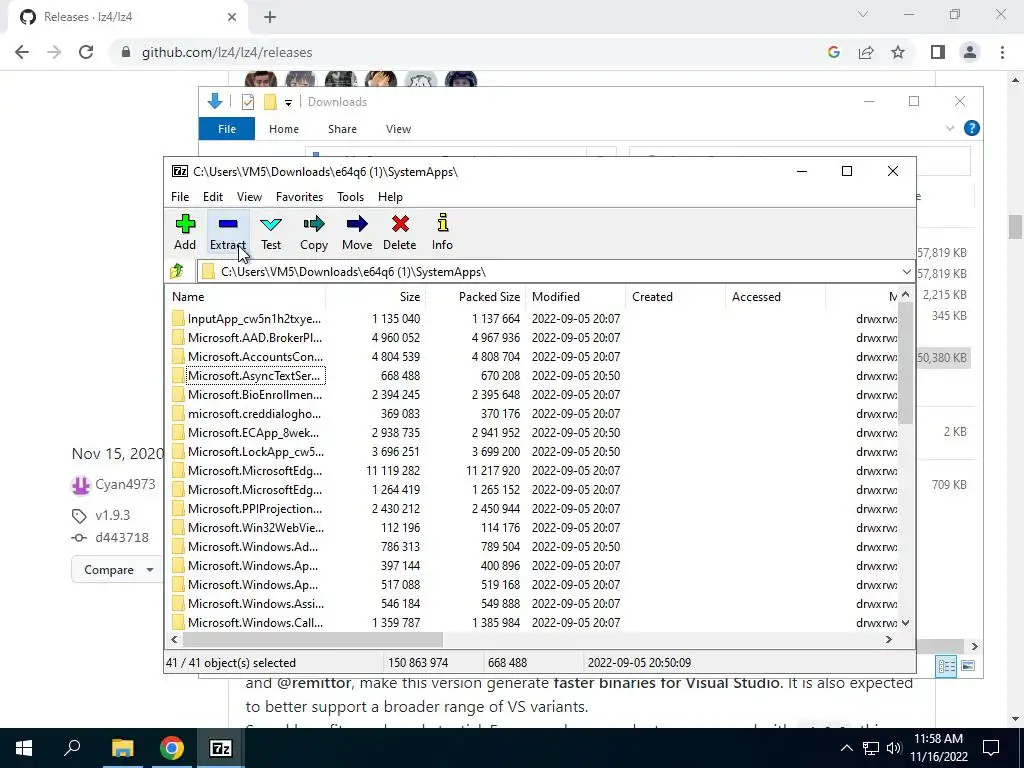Open File Explorer from the taskbar
Screen dimensions: 1024x768
click(122, 748)
